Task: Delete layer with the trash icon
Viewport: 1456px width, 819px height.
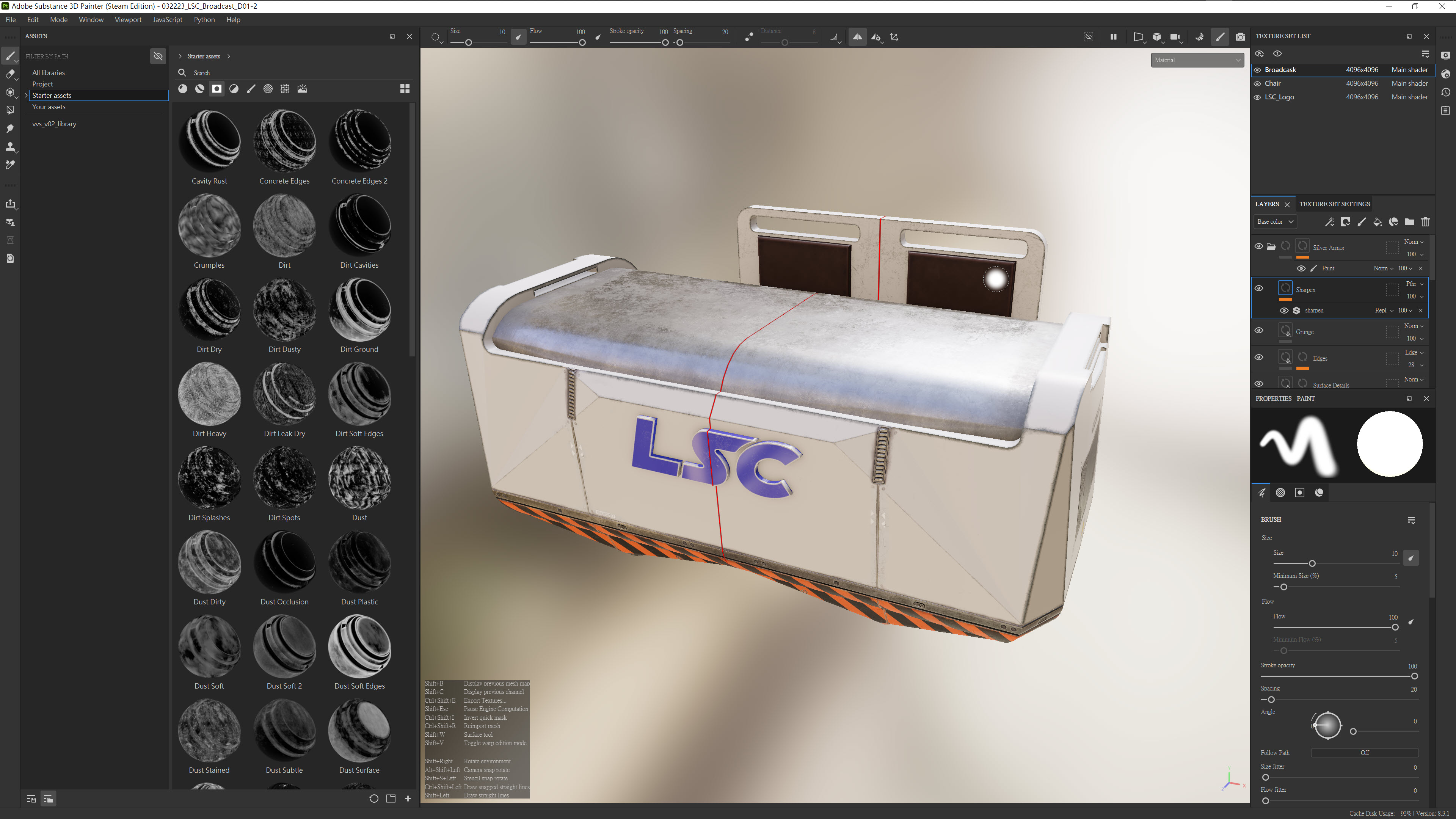Action: (1425, 222)
